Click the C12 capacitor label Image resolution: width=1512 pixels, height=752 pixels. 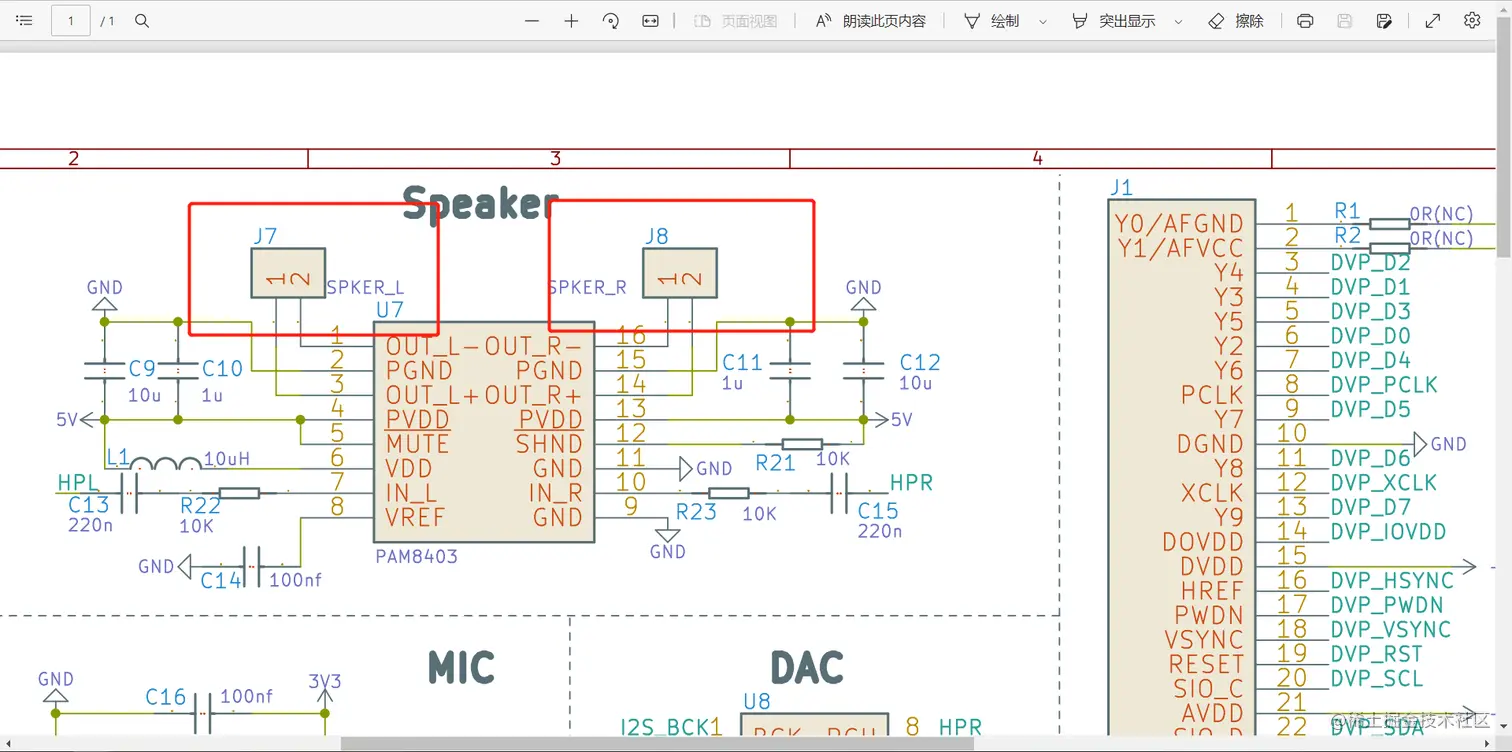(x=920, y=362)
